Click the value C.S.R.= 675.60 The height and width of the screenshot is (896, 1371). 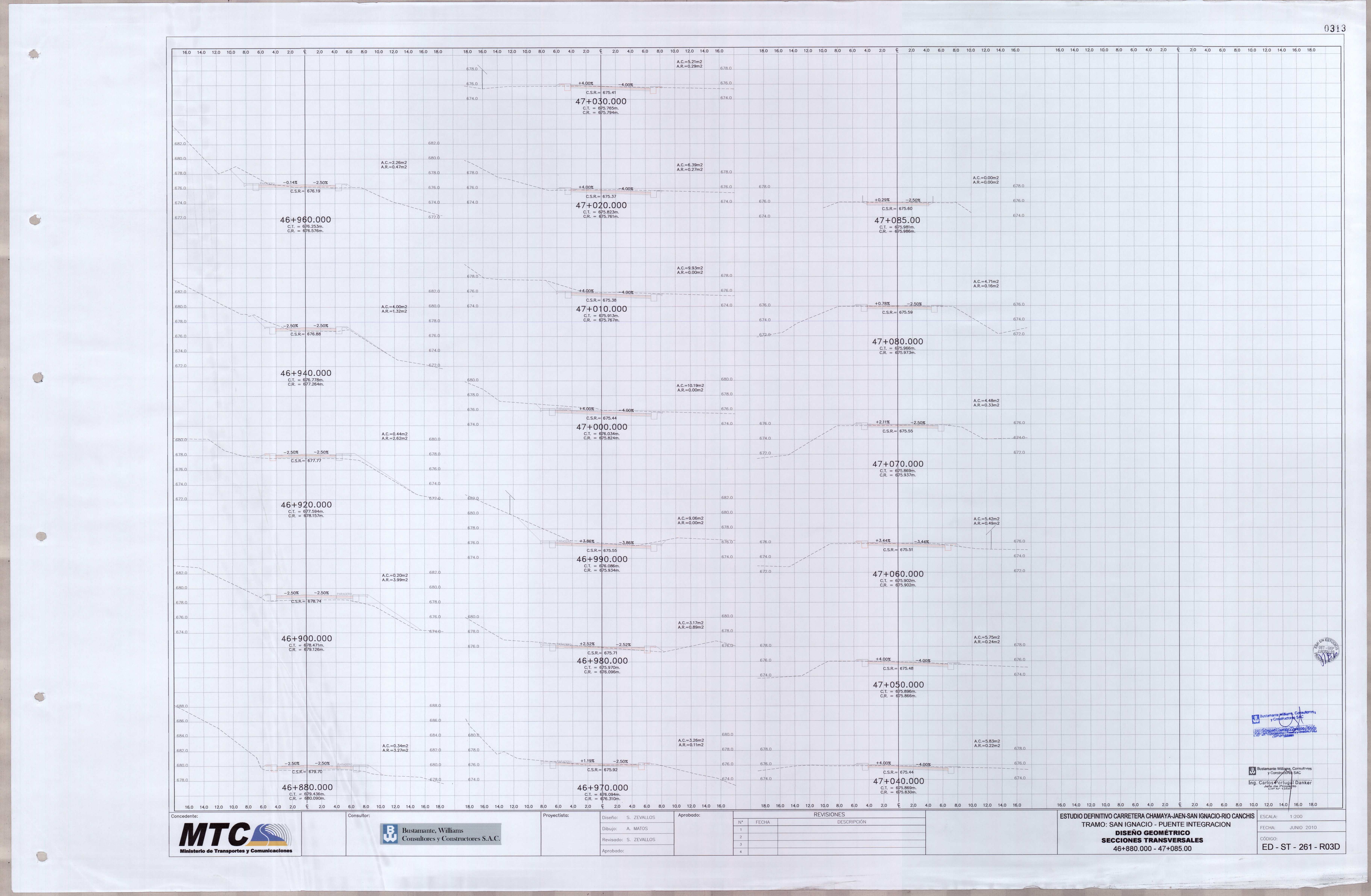click(897, 209)
